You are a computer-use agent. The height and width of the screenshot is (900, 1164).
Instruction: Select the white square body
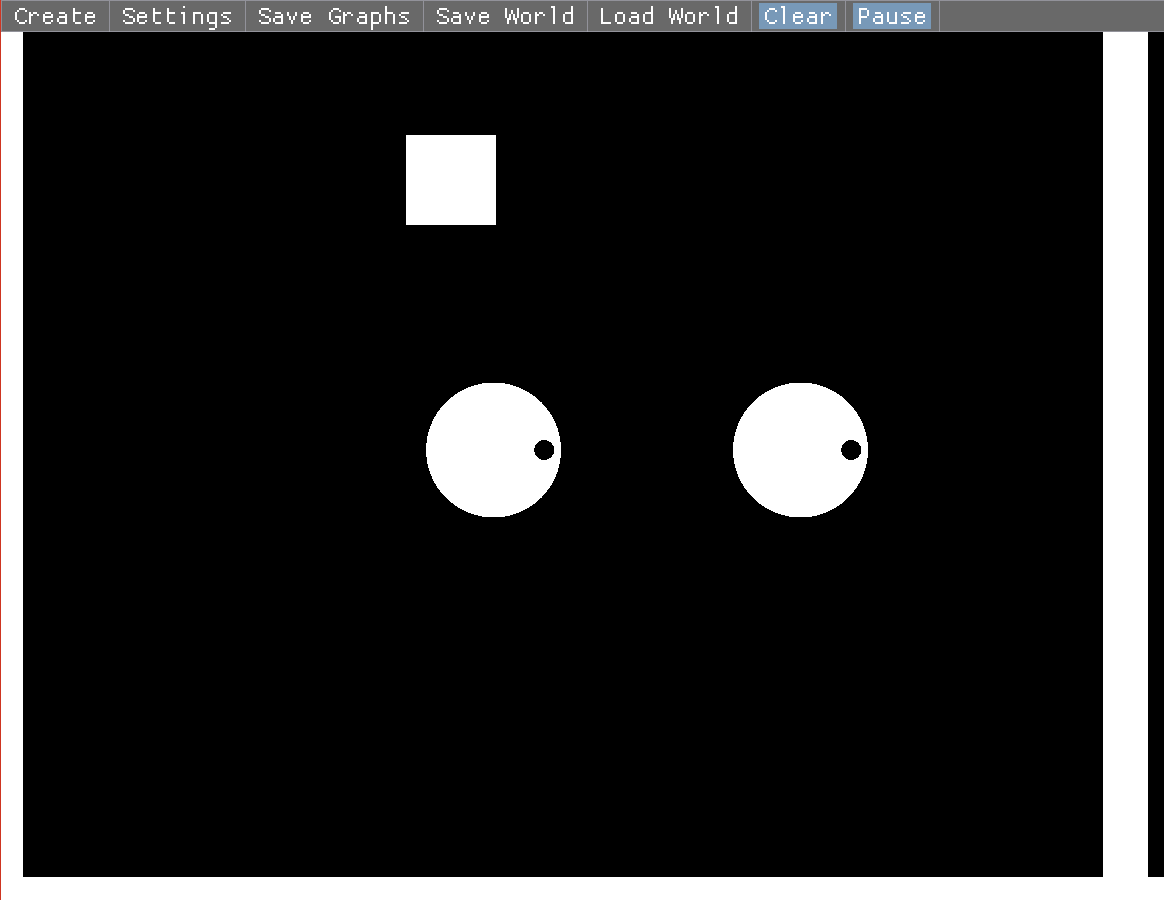[451, 180]
